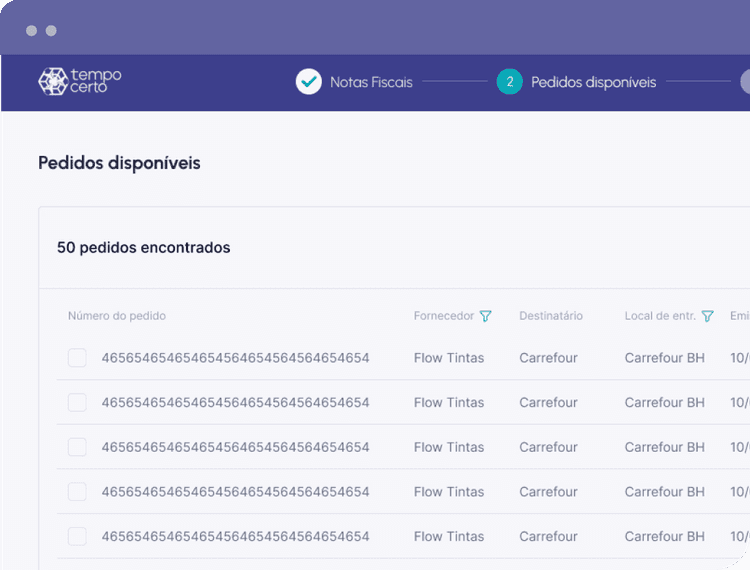Open the Notas Fiscais step
This screenshot has height=570, width=750.
click(x=371, y=82)
